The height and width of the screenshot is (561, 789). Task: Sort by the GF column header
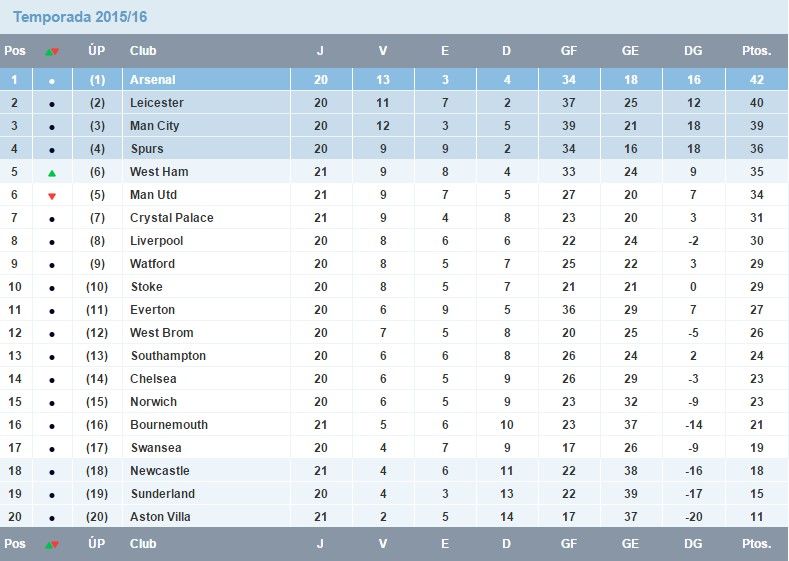568,51
